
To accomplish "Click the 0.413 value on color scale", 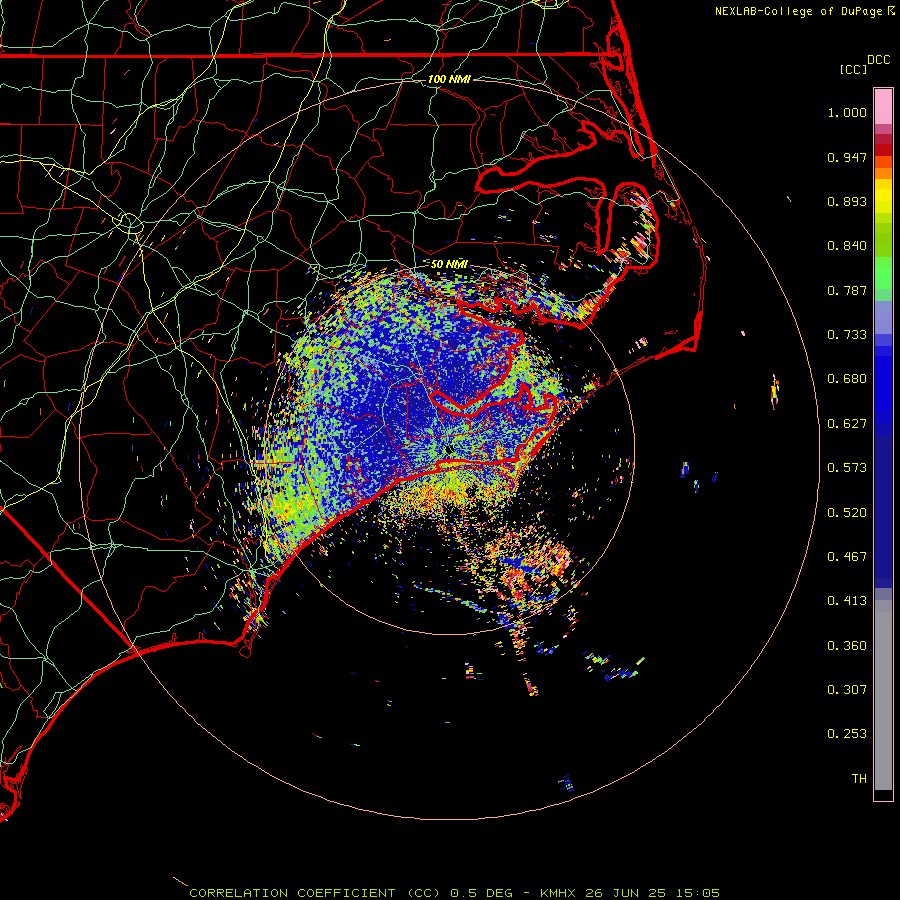I will [847, 601].
